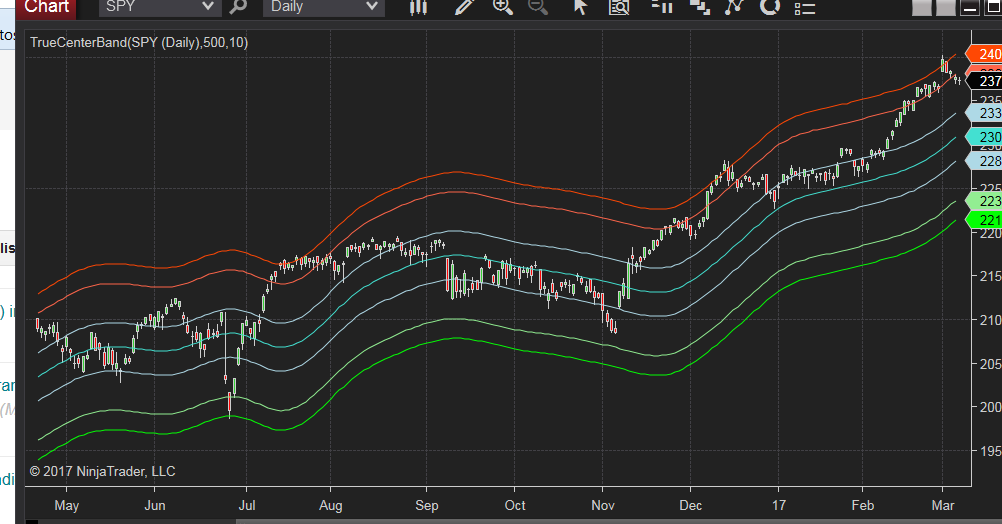This screenshot has height=524, width=1002.
Task: Click the Aug label on time axis
Action: pos(330,505)
